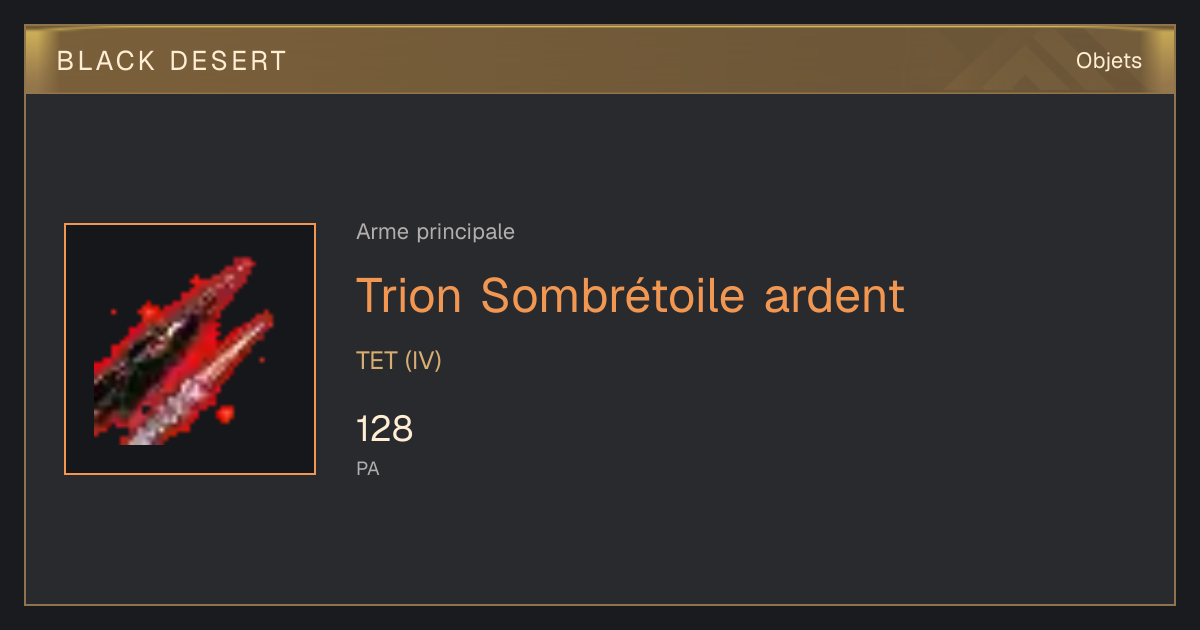Click empty dark card area below PA

(600, 545)
